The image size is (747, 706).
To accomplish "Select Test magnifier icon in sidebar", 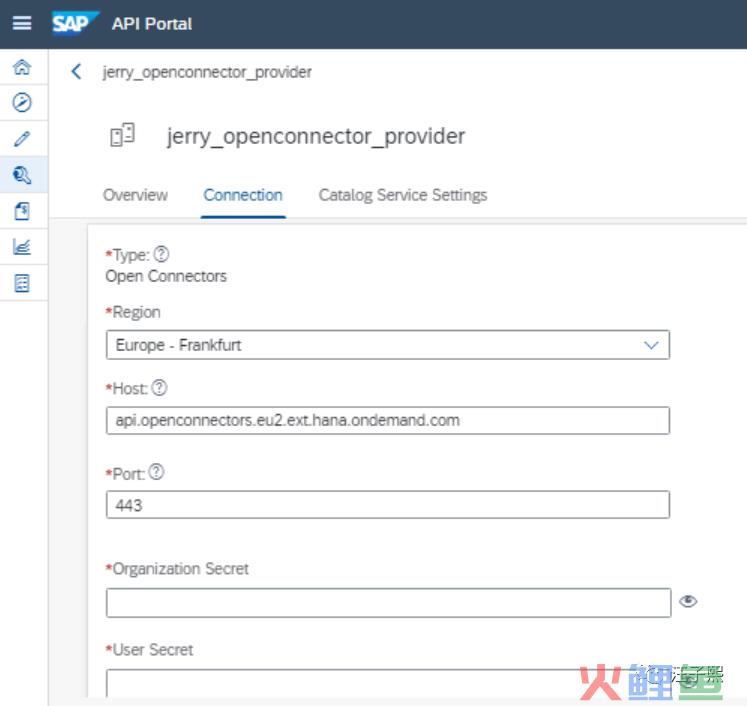I will tap(22, 175).
